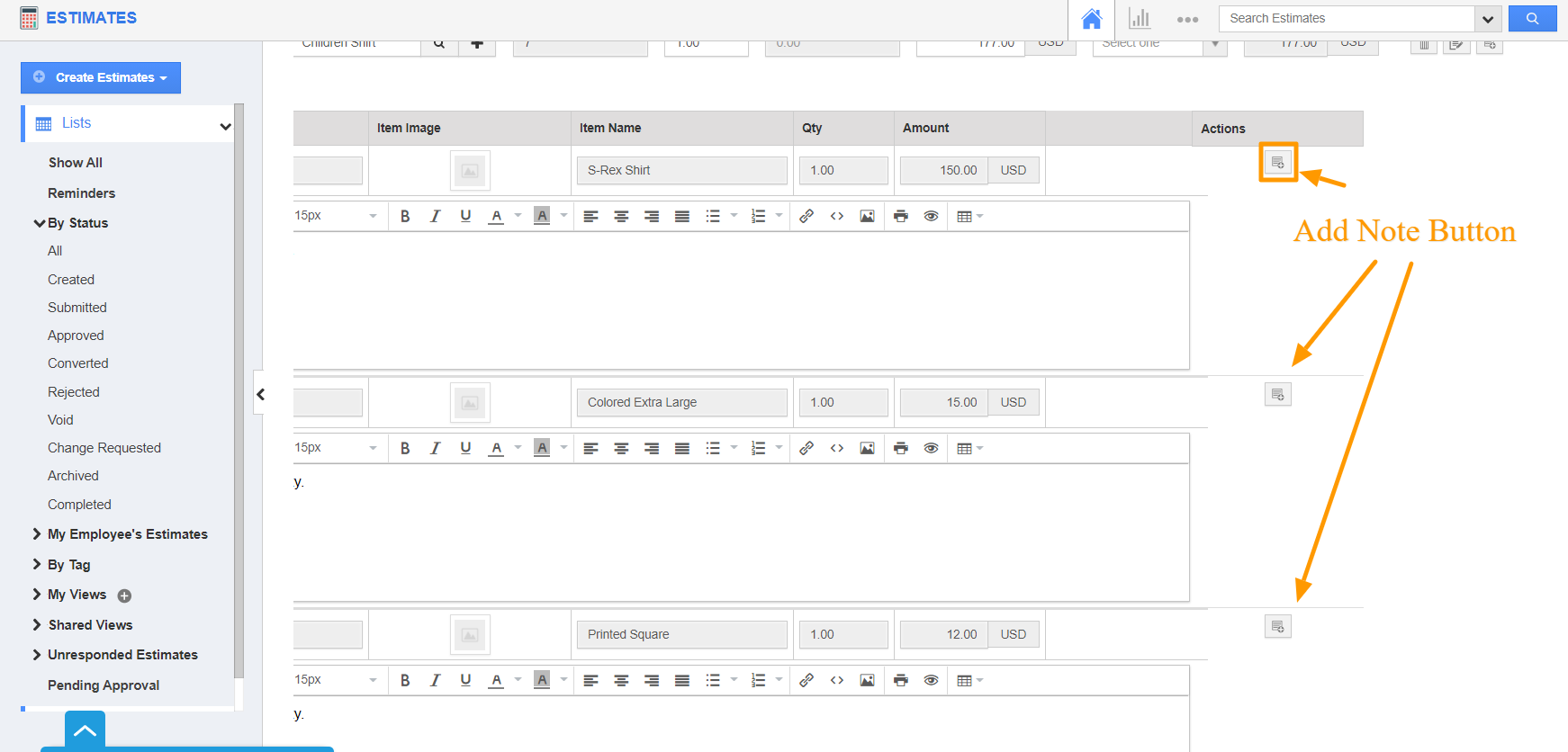
Task: Insert image in Colored Extra Large note editor
Action: tap(867, 448)
